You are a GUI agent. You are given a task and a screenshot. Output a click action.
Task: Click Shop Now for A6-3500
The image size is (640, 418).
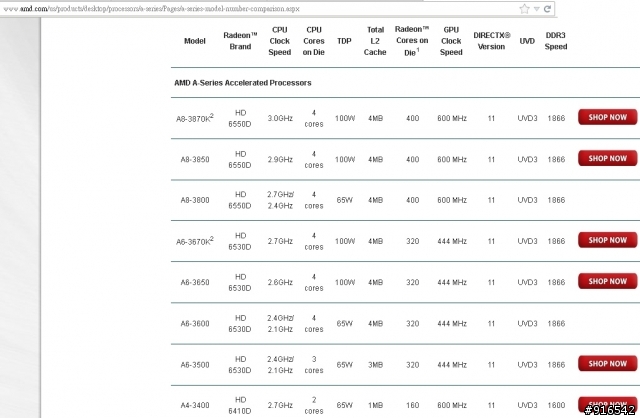coord(607,364)
